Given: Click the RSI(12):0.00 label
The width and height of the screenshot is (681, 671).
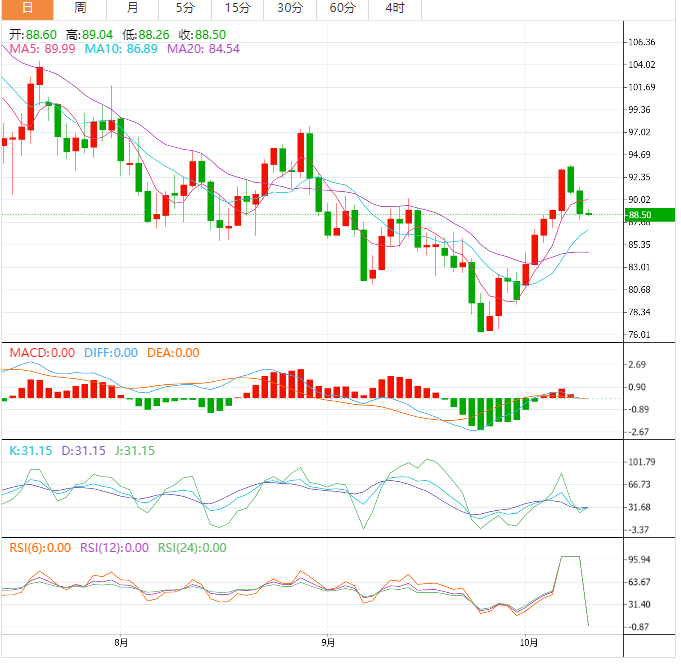Looking at the screenshot, I should coord(114,548).
